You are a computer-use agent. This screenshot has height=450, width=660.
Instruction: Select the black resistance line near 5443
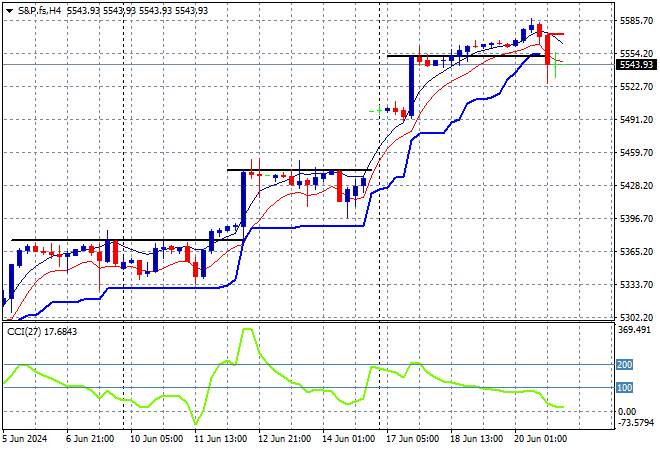coord(299,170)
